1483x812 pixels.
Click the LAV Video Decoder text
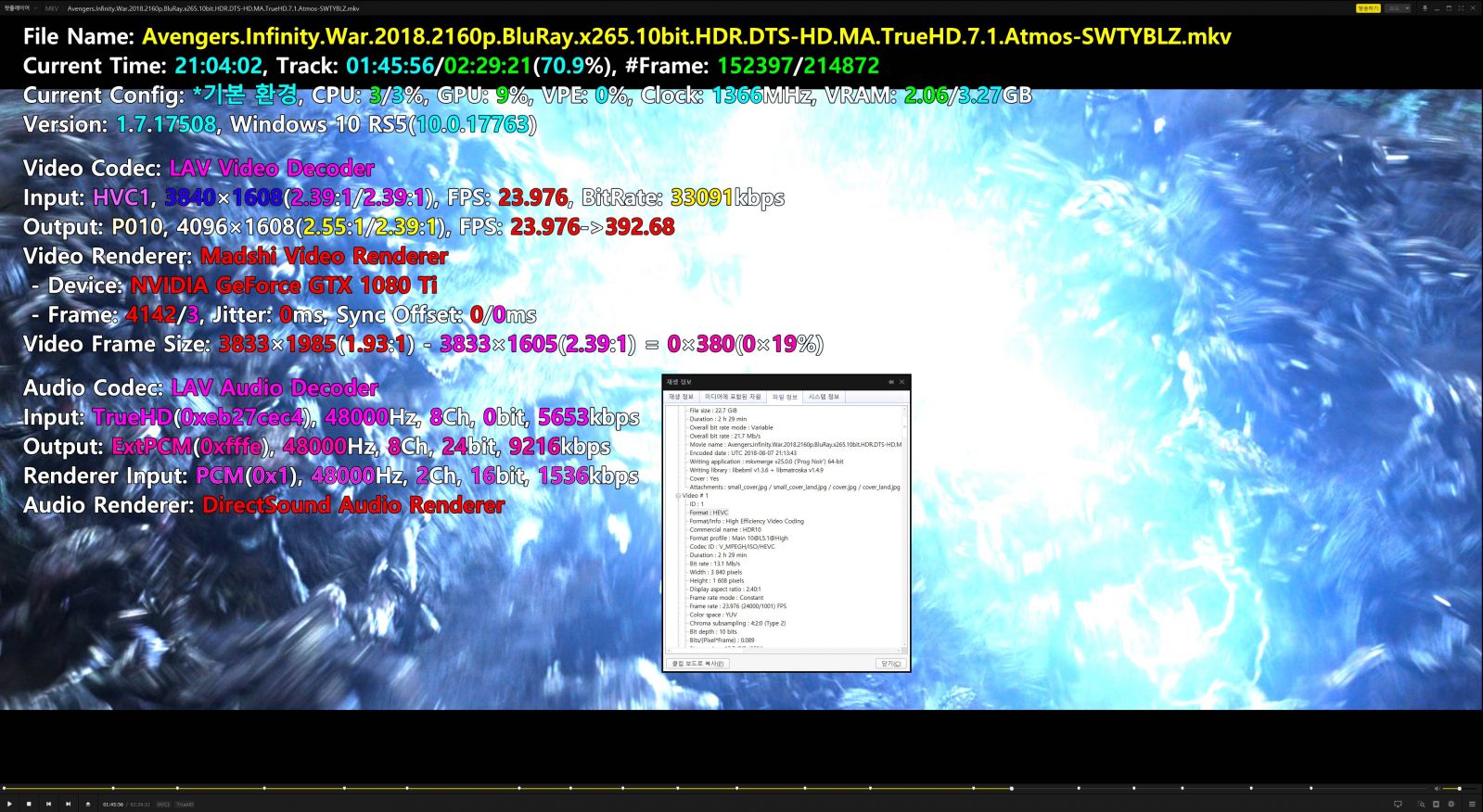pyautogui.click(x=272, y=168)
